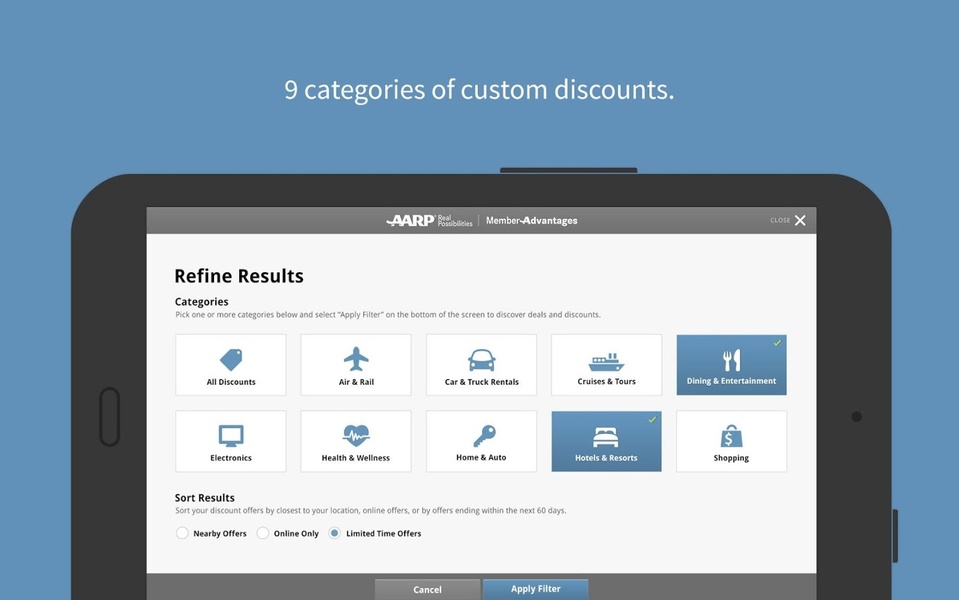Image resolution: width=959 pixels, height=600 pixels.
Task: Choose the Electronics monitor icon
Action: coord(231,436)
